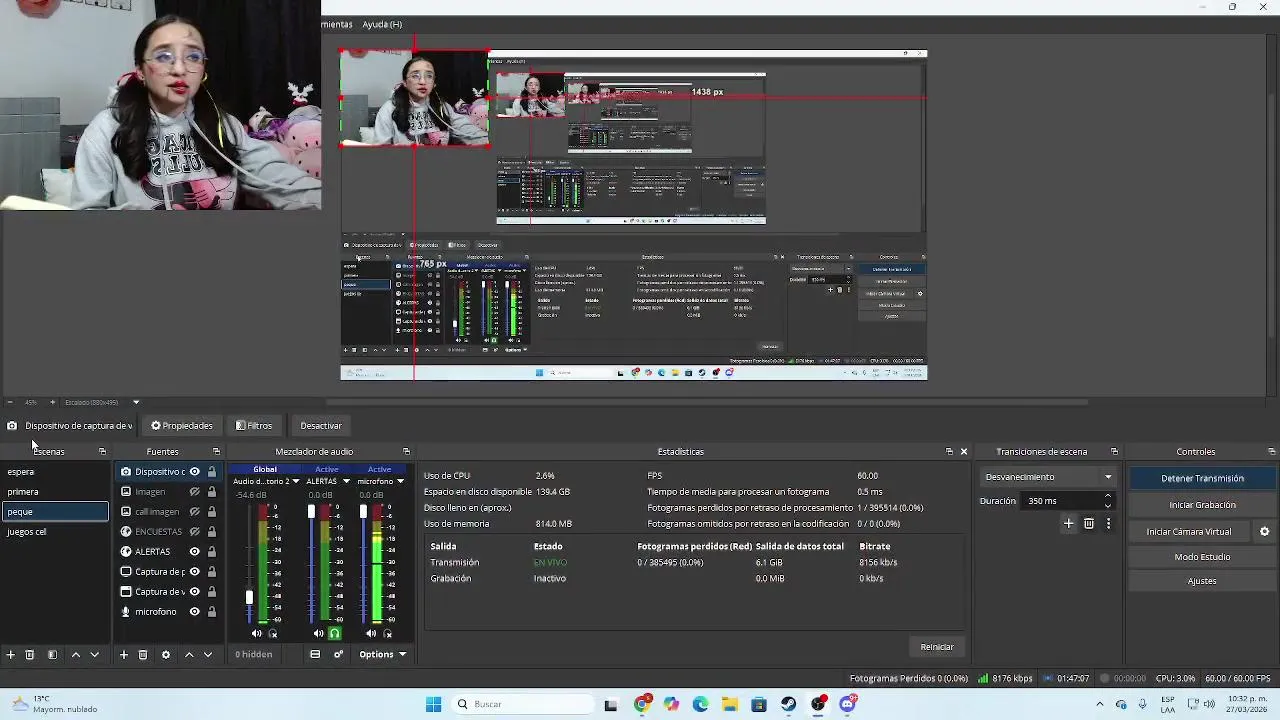Delete scene transition with trash icon
This screenshot has width=1280, height=720.
point(1089,523)
